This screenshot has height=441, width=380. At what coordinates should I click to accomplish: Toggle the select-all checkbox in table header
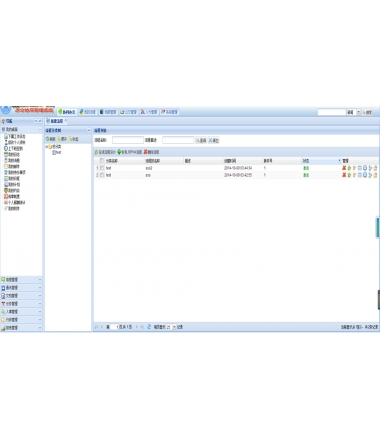[x=102, y=161]
